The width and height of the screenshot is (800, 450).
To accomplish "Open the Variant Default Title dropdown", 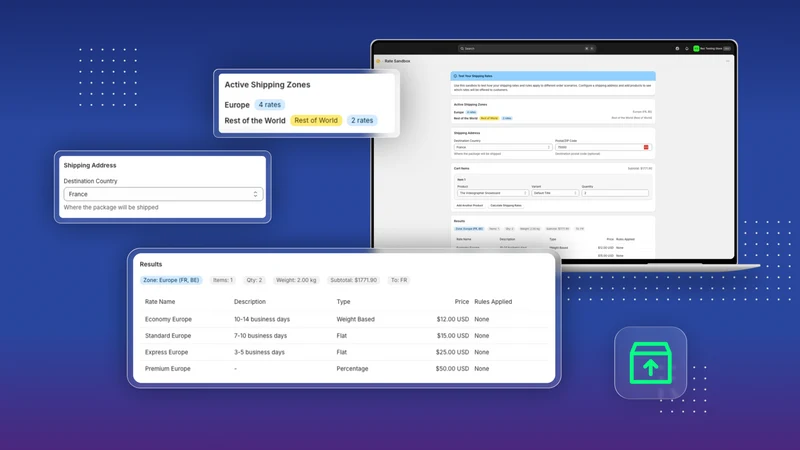I will coord(555,193).
